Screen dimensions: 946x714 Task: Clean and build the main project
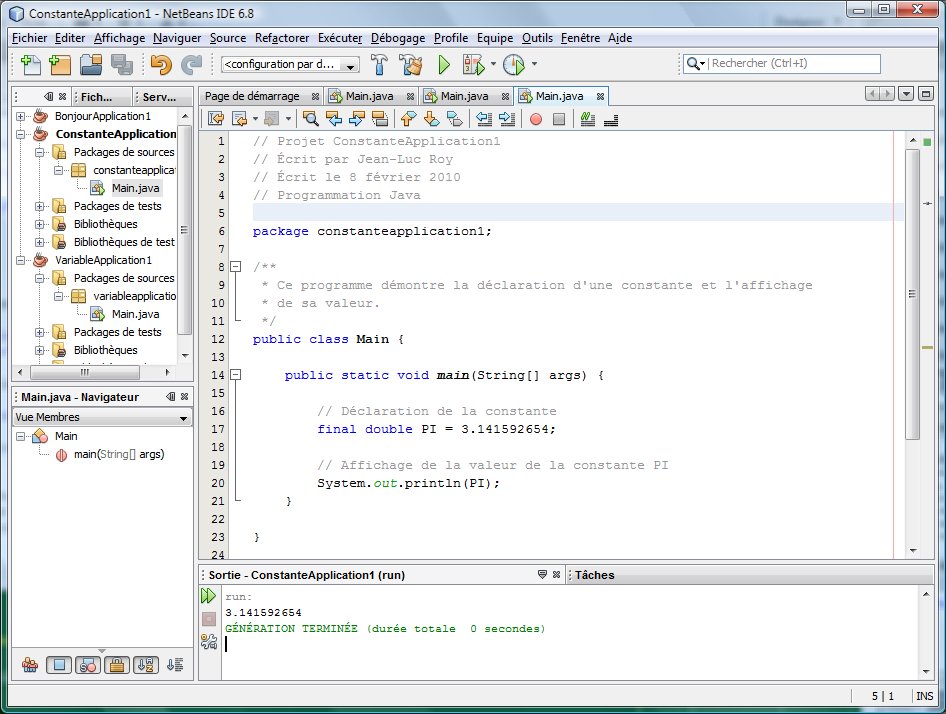tap(411, 64)
